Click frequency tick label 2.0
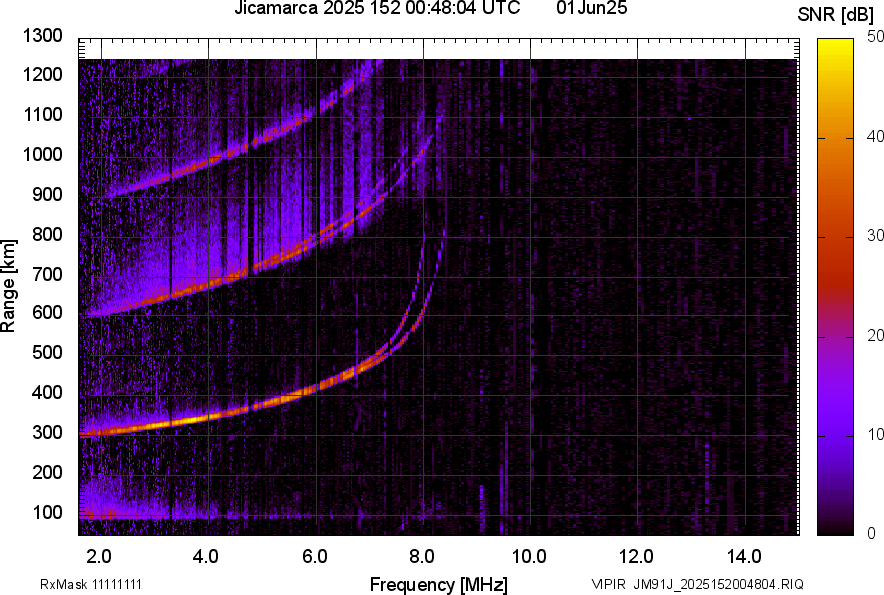Viewport: 884px width, 595px height. coord(99,557)
